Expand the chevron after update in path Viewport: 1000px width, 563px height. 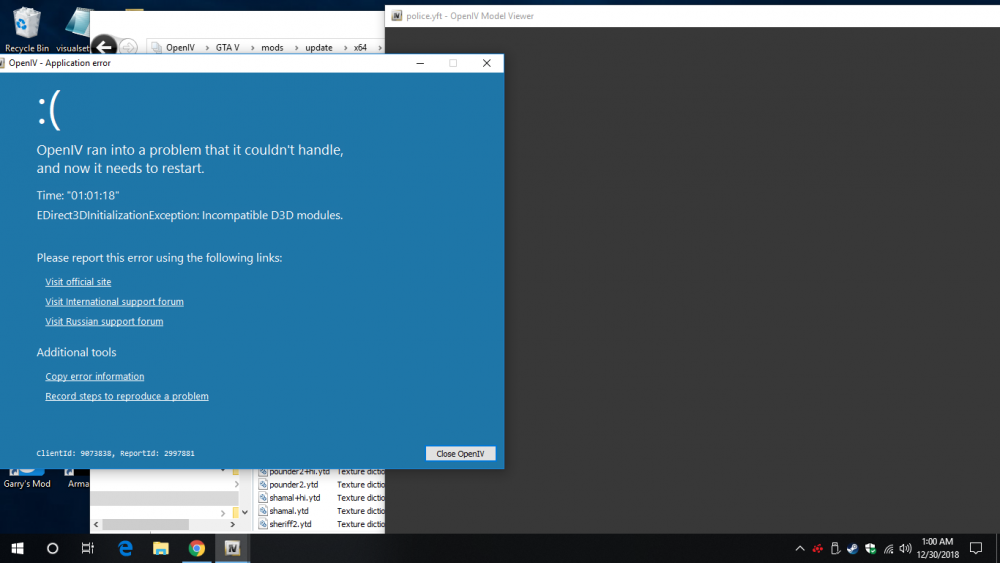pyautogui.click(x=345, y=48)
